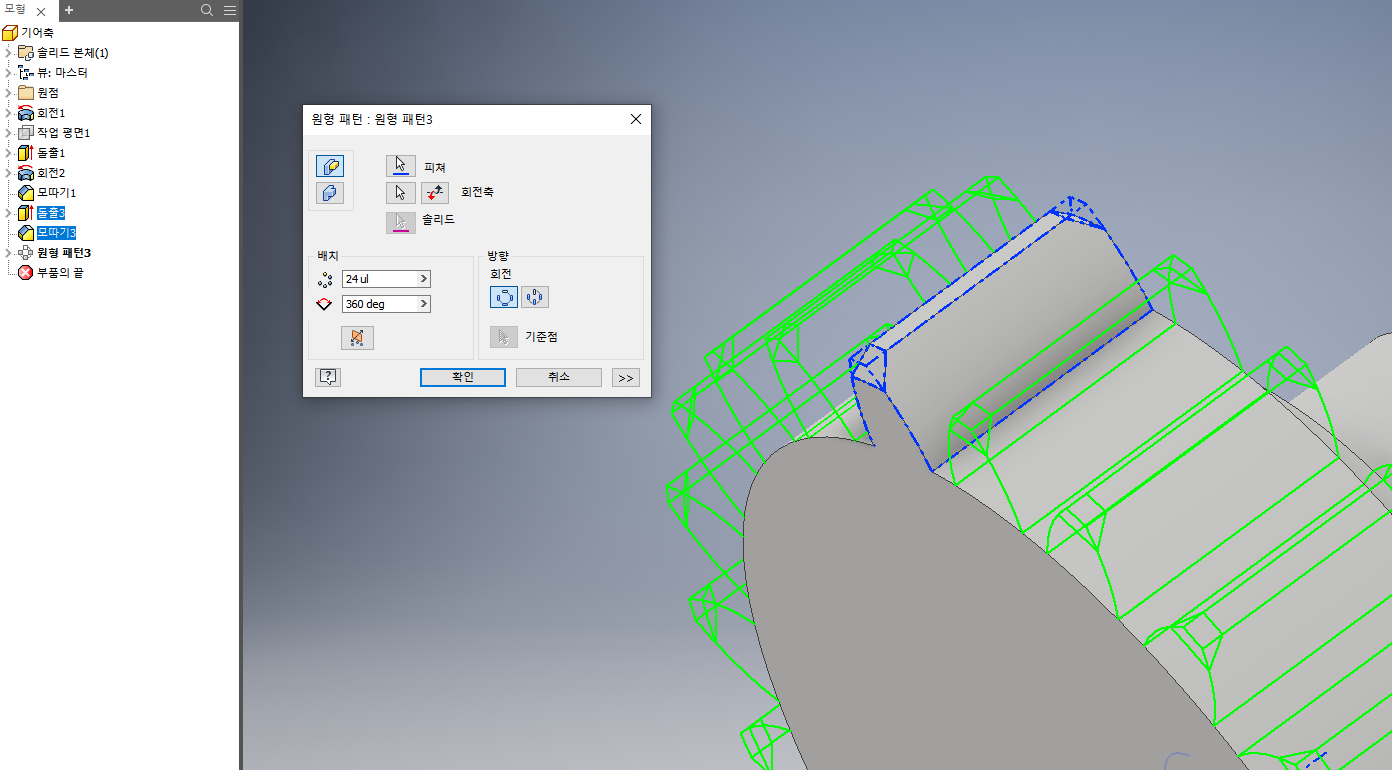Close the 원형 패턴 dialog
The image size is (1392, 770).
pos(636,119)
